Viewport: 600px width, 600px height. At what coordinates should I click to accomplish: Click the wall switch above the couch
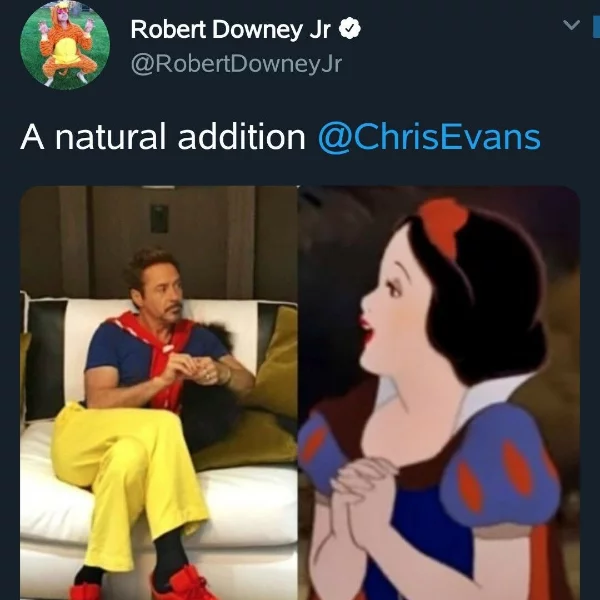click(x=159, y=218)
